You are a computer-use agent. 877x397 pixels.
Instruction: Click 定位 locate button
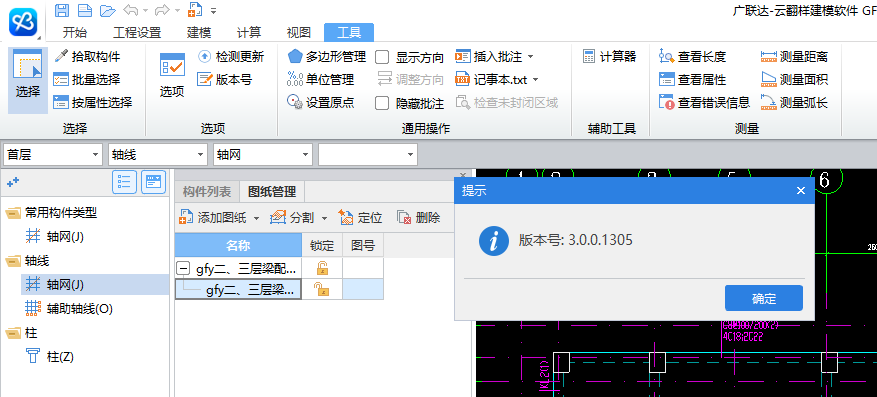(x=361, y=218)
